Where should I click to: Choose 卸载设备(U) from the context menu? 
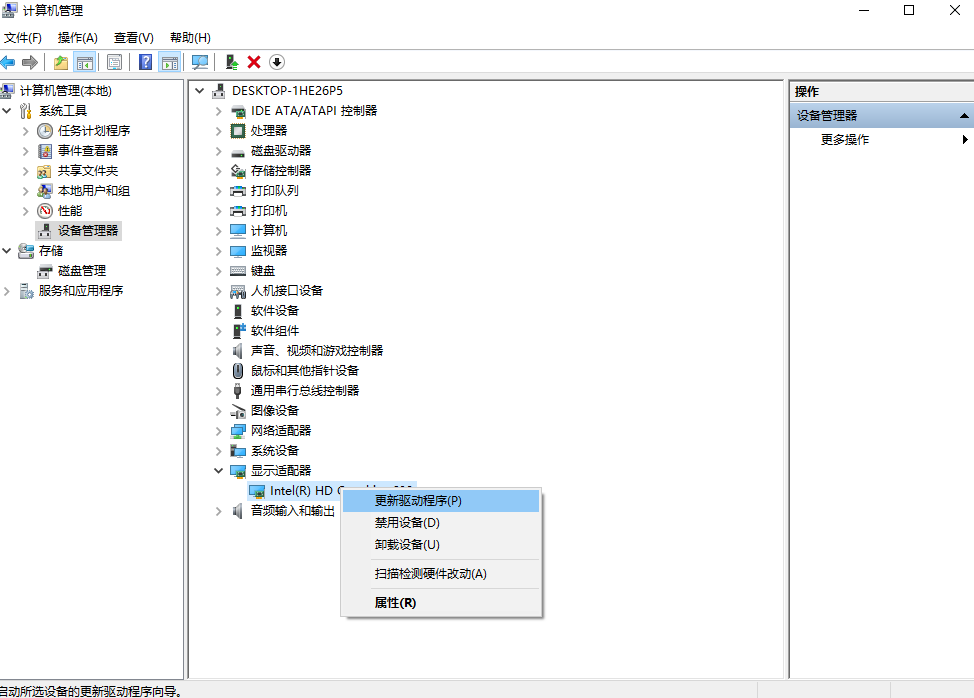tap(407, 545)
